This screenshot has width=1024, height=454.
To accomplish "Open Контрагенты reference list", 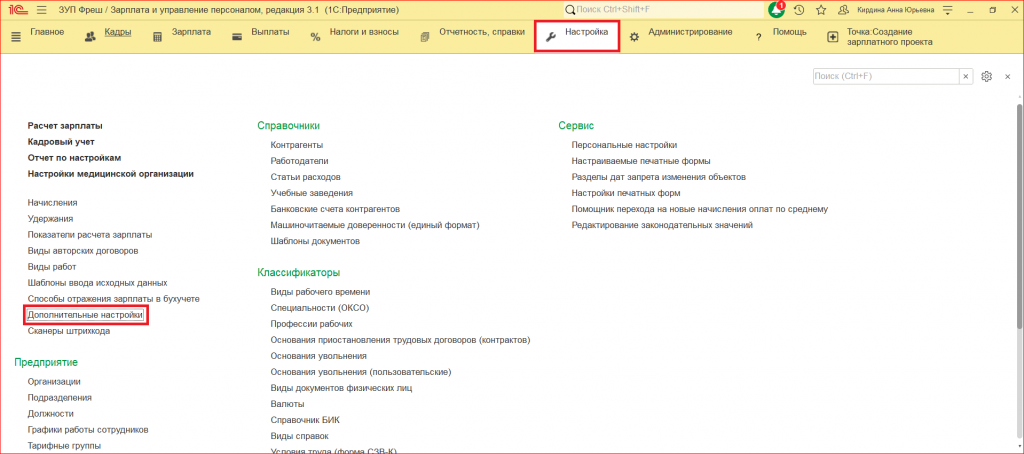I will tap(296, 145).
